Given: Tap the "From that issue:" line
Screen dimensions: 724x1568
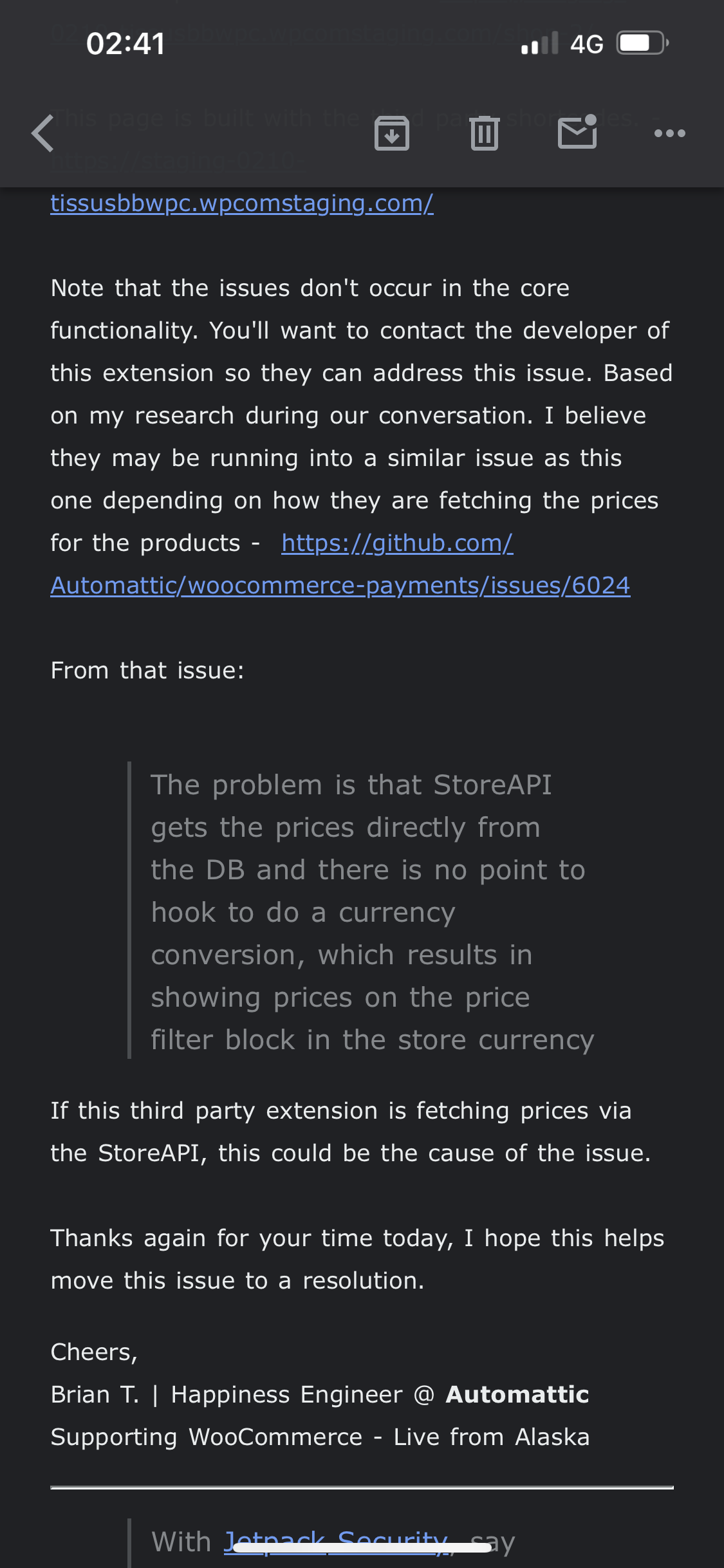Looking at the screenshot, I should (147, 671).
